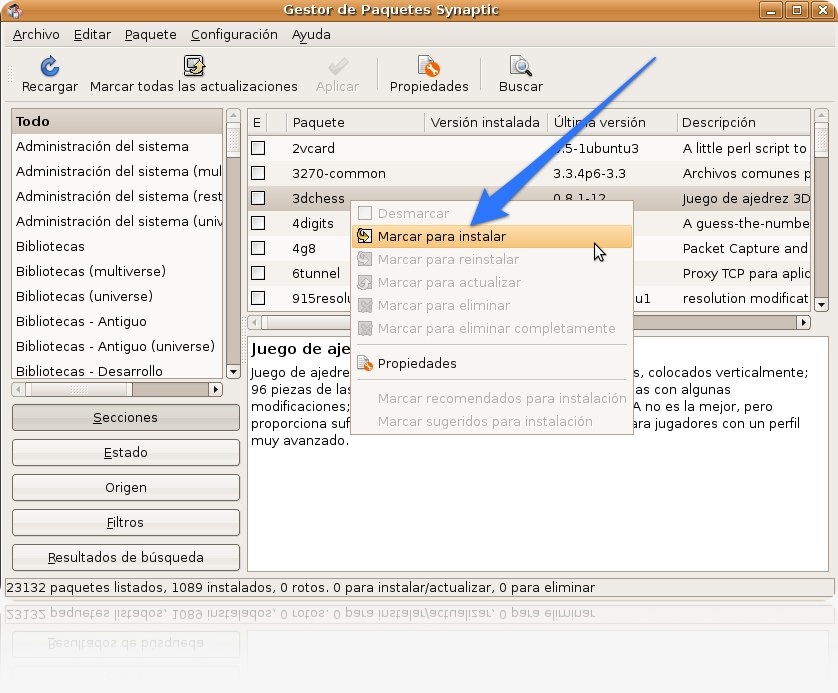This screenshot has width=838, height=693.
Task: Toggle the checkbox for 3270-common
Action: tap(258, 173)
